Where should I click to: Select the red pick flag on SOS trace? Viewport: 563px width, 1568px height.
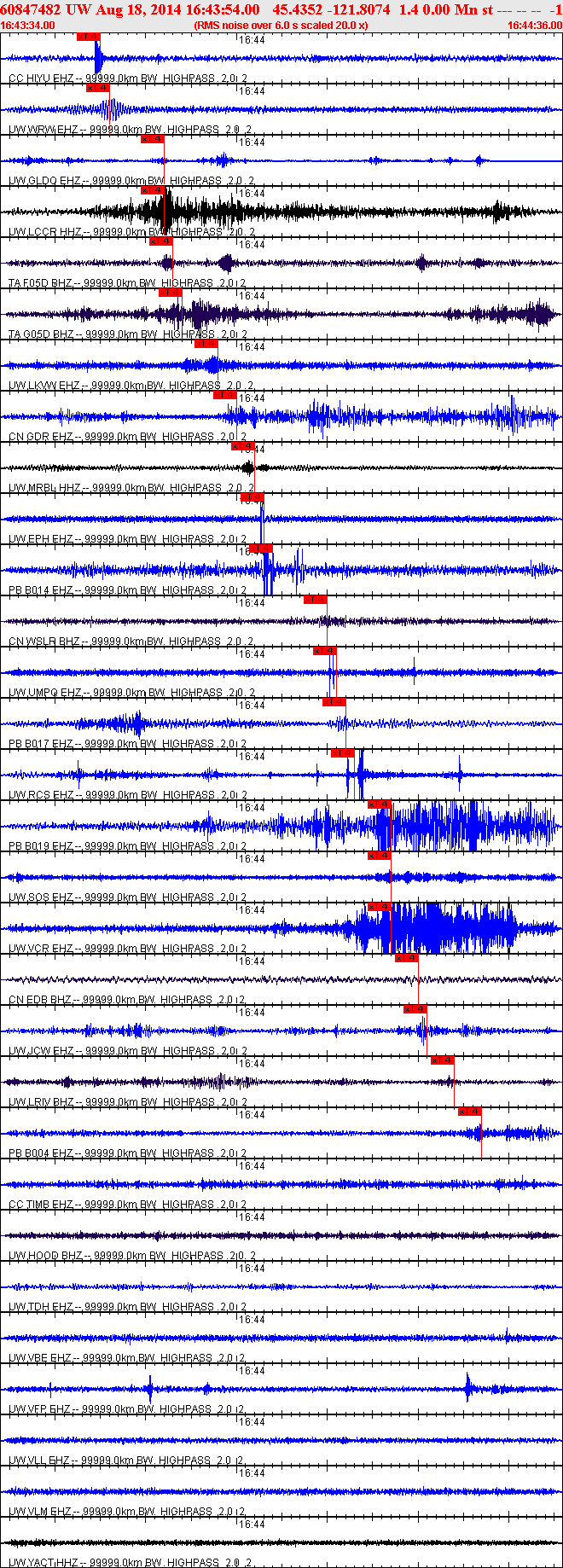coord(380,856)
